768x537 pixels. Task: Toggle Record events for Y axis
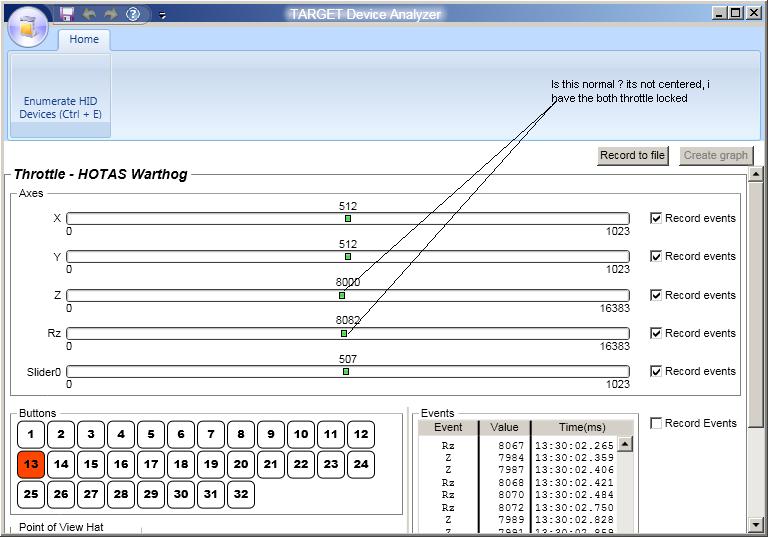[656, 256]
